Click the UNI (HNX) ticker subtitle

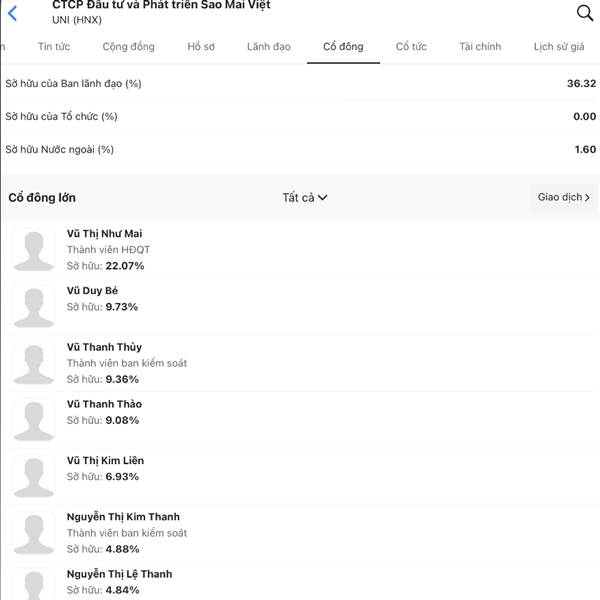(x=77, y=20)
